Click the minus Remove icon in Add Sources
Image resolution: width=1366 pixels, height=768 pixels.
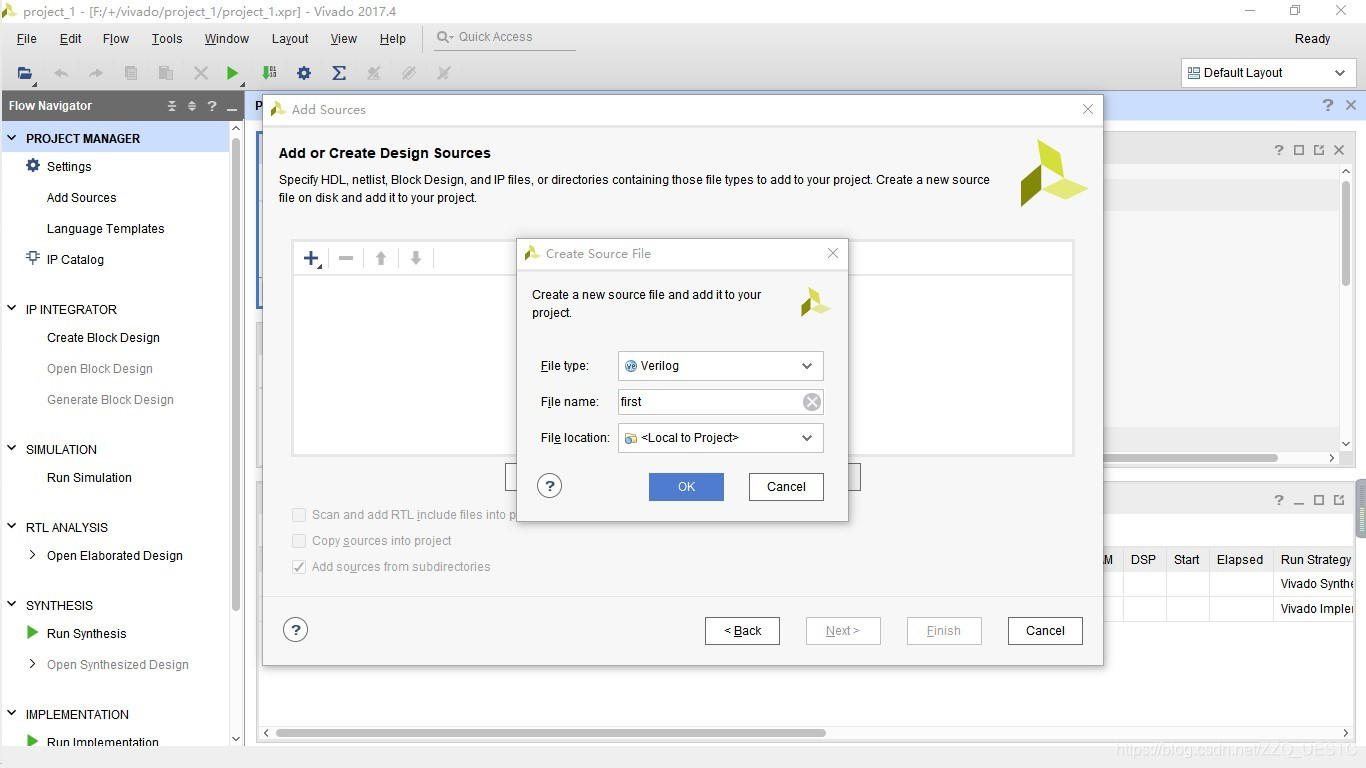(346, 258)
